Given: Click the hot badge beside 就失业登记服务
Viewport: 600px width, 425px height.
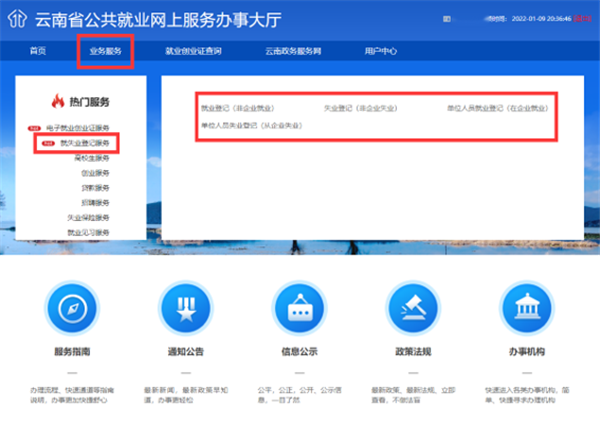Looking at the screenshot, I should pos(46,144).
